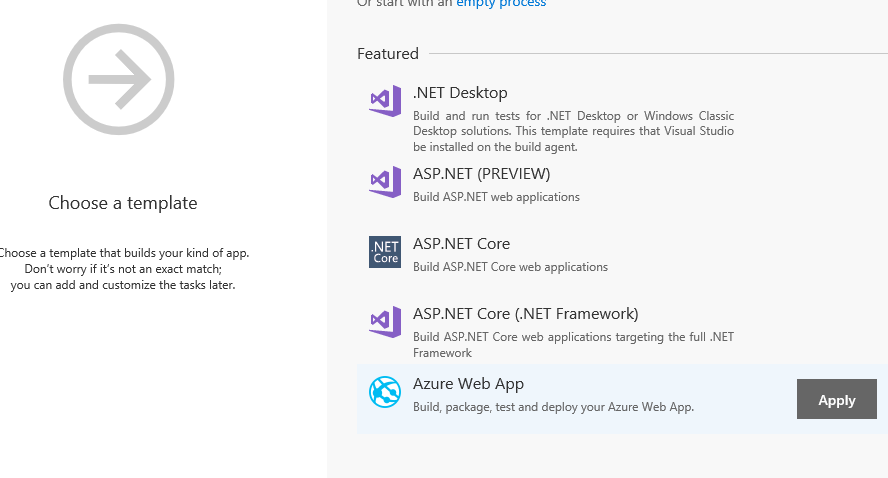The image size is (888, 478).
Task: Select ASP.NET Core (.NET Framework) template title
Action: [x=526, y=314]
